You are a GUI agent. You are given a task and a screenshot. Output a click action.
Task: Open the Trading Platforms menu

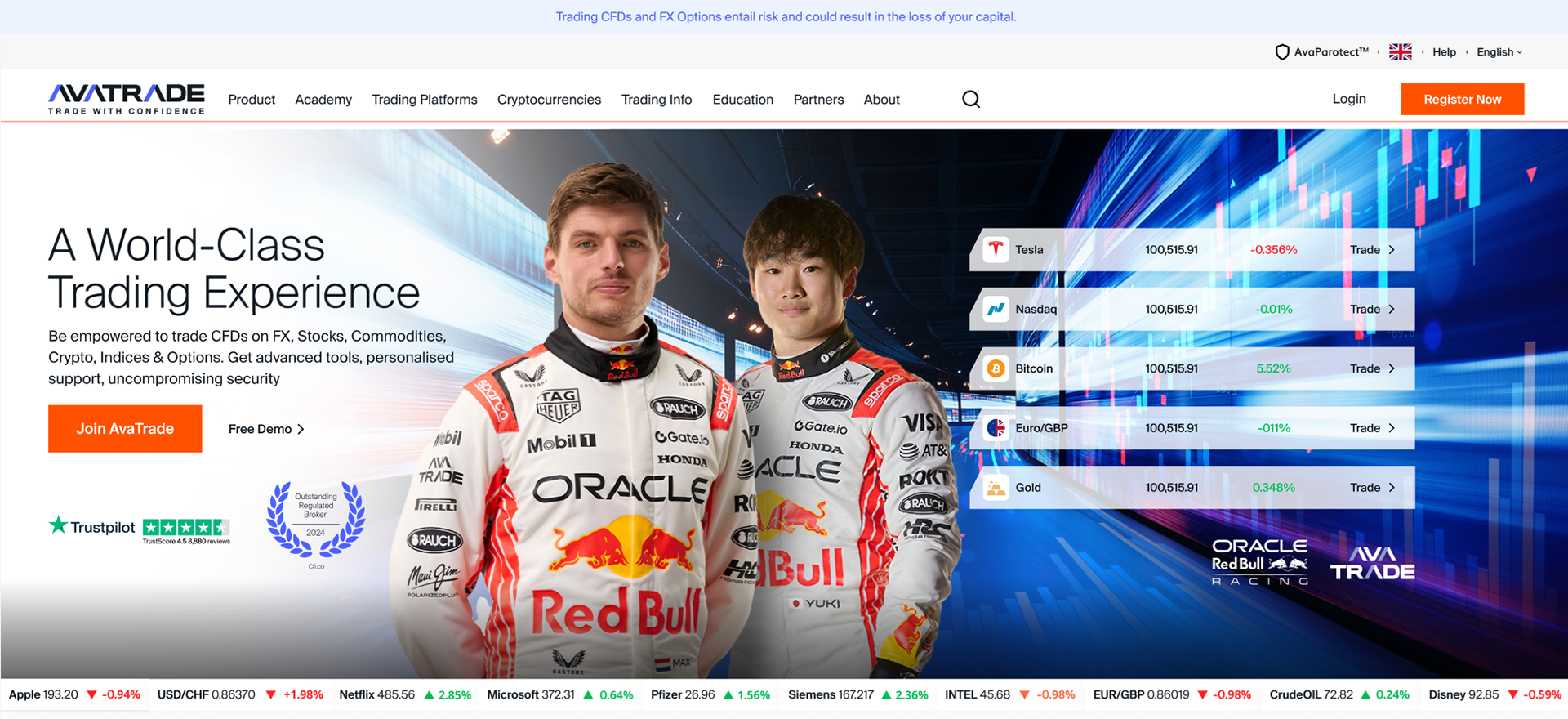(425, 99)
